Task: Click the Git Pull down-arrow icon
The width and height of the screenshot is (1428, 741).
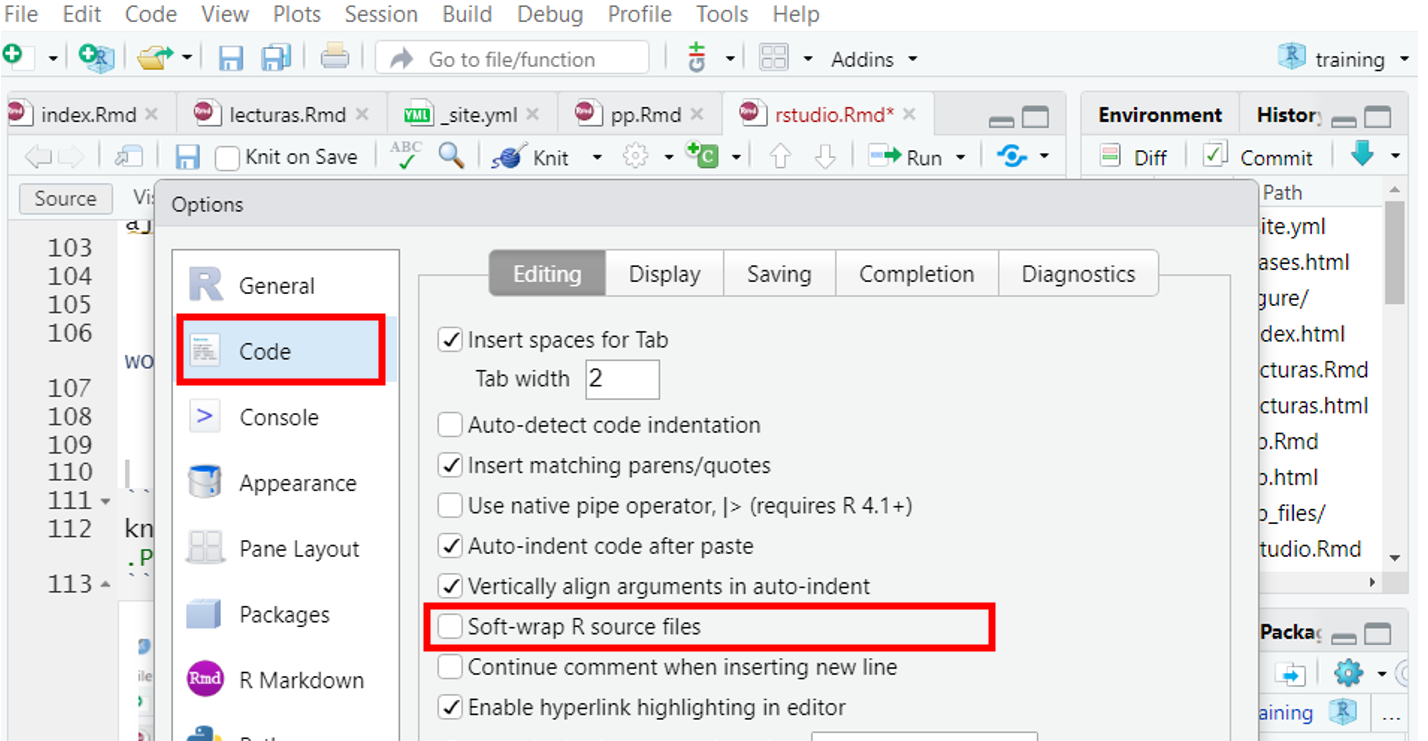Action: (1362, 154)
